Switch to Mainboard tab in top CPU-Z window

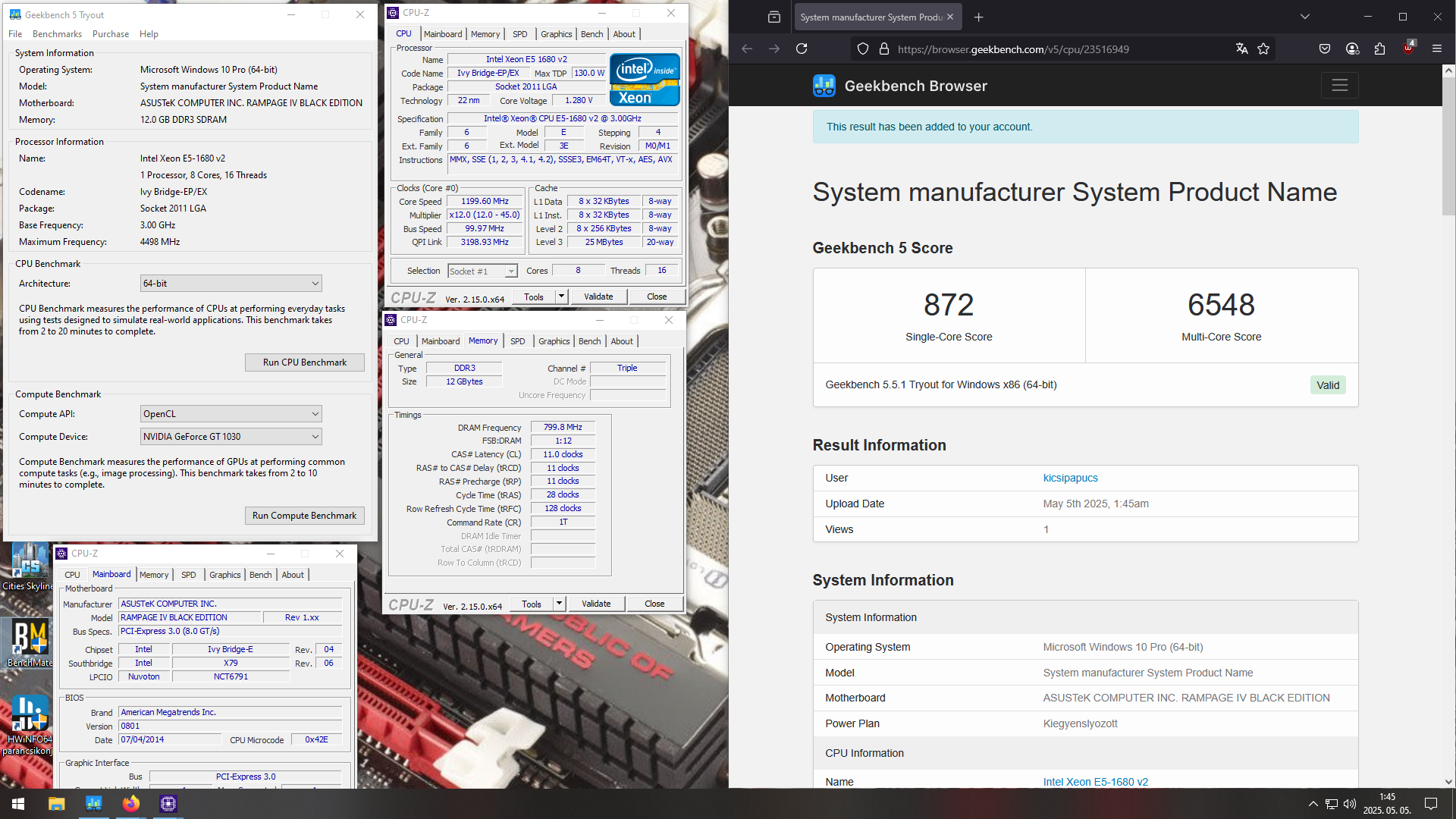[x=443, y=34]
